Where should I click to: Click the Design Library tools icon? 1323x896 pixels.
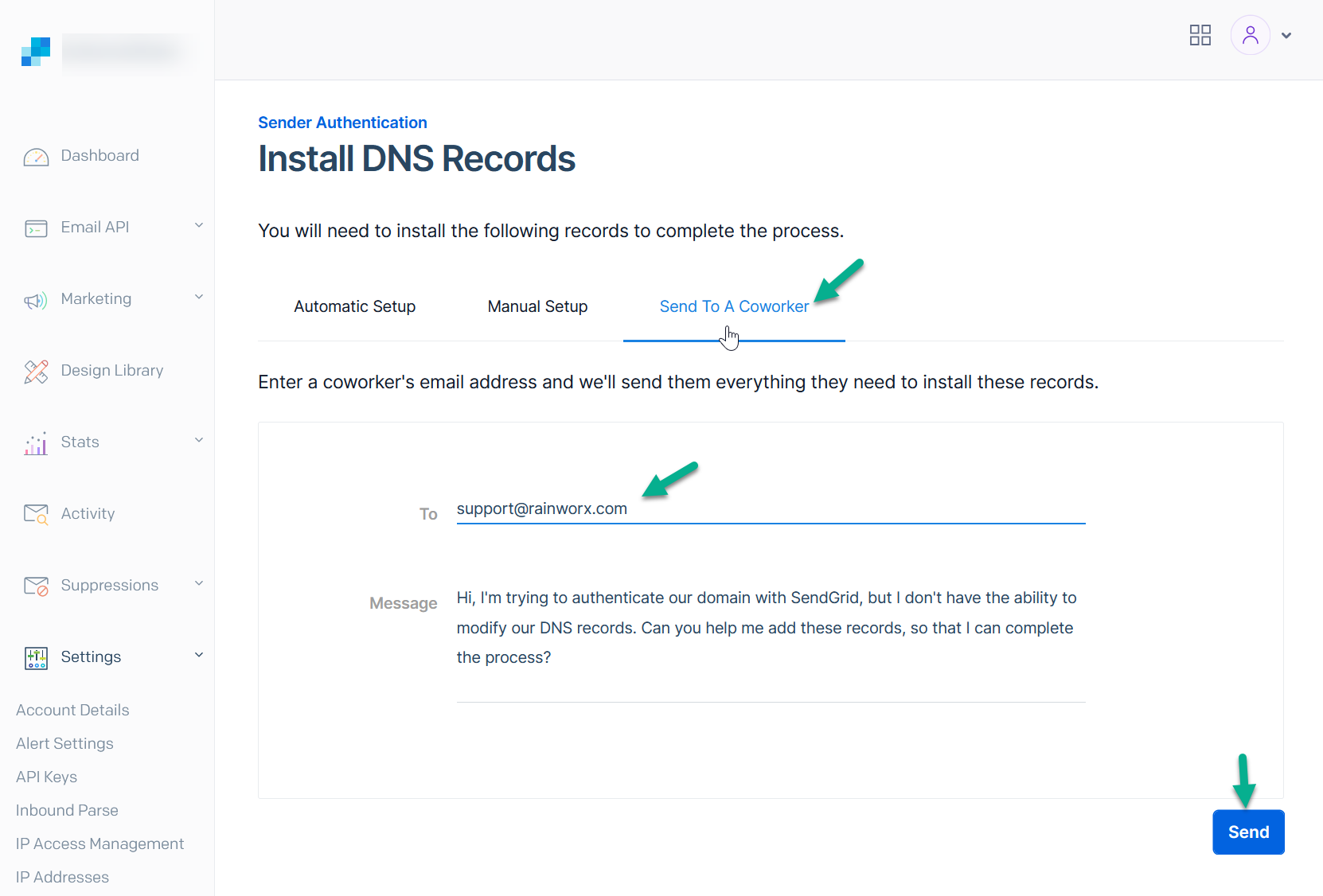(36, 372)
